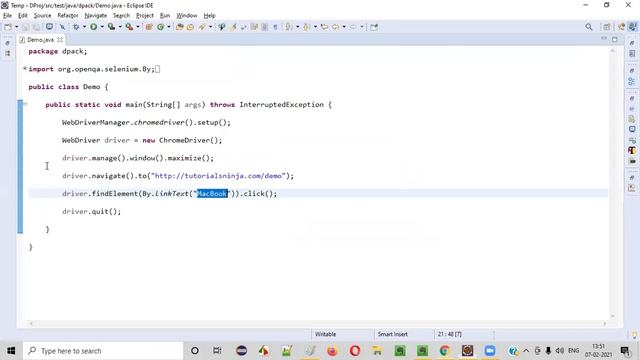
Task: Click the driver.quit() line
Action: 91,211
